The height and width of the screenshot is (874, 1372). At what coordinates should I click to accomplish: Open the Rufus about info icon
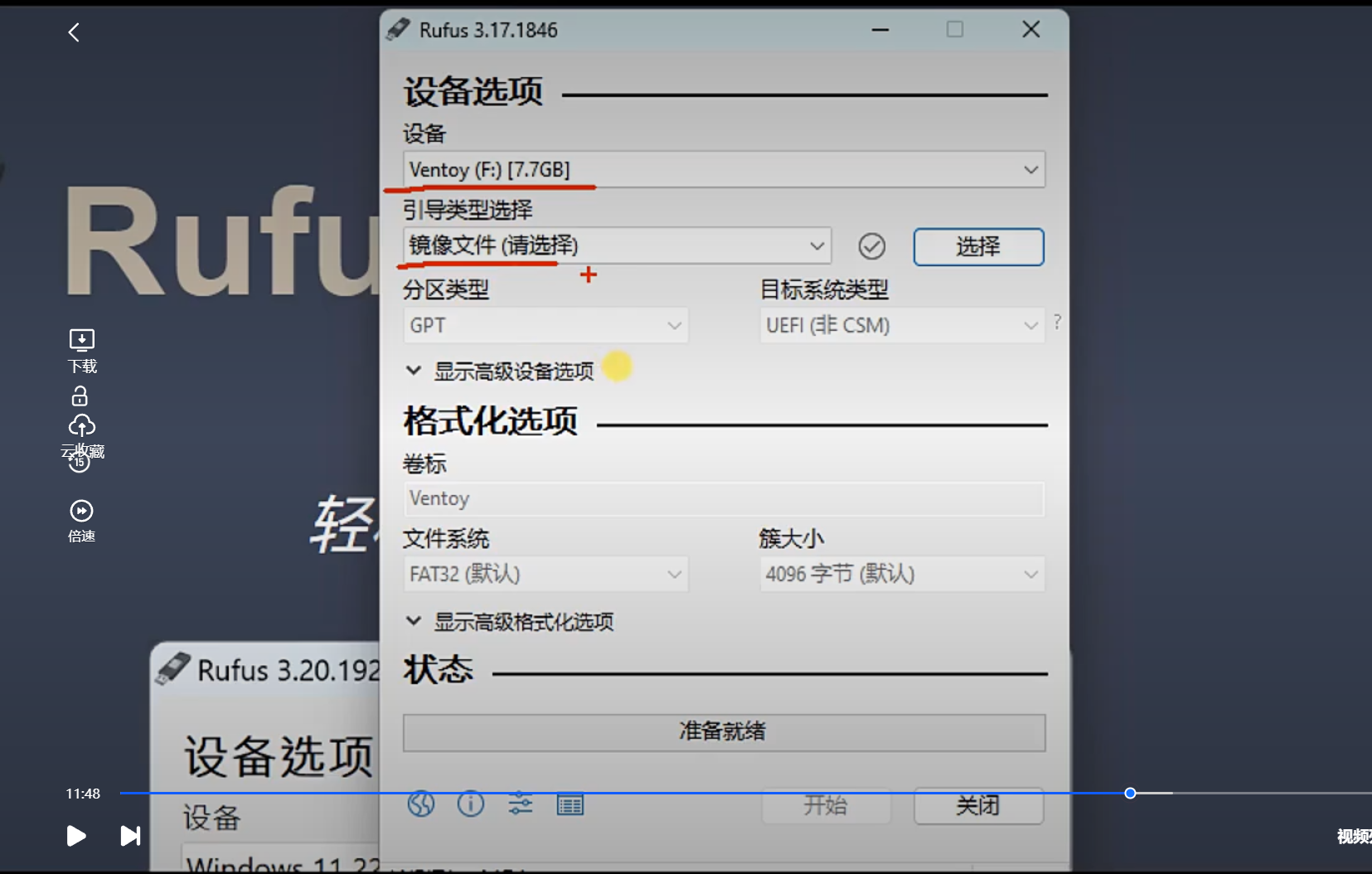click(471, 804)
